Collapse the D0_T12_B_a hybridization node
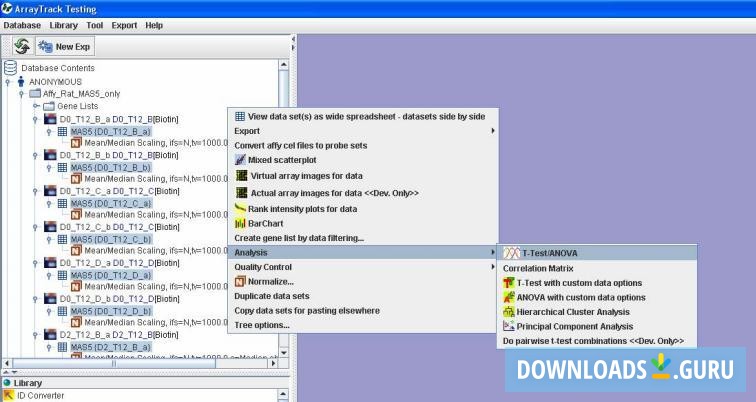This screenshot has height=402, width=756. point(35,119)
